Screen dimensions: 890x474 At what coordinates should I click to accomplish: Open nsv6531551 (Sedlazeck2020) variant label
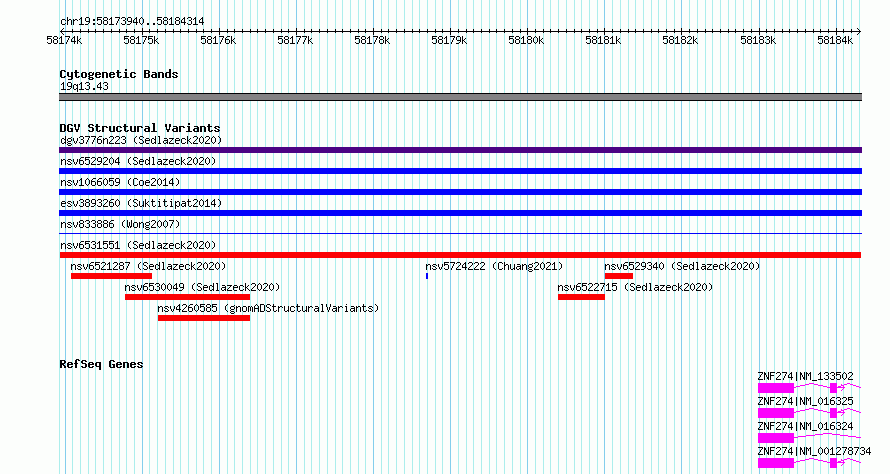[138, 245]
